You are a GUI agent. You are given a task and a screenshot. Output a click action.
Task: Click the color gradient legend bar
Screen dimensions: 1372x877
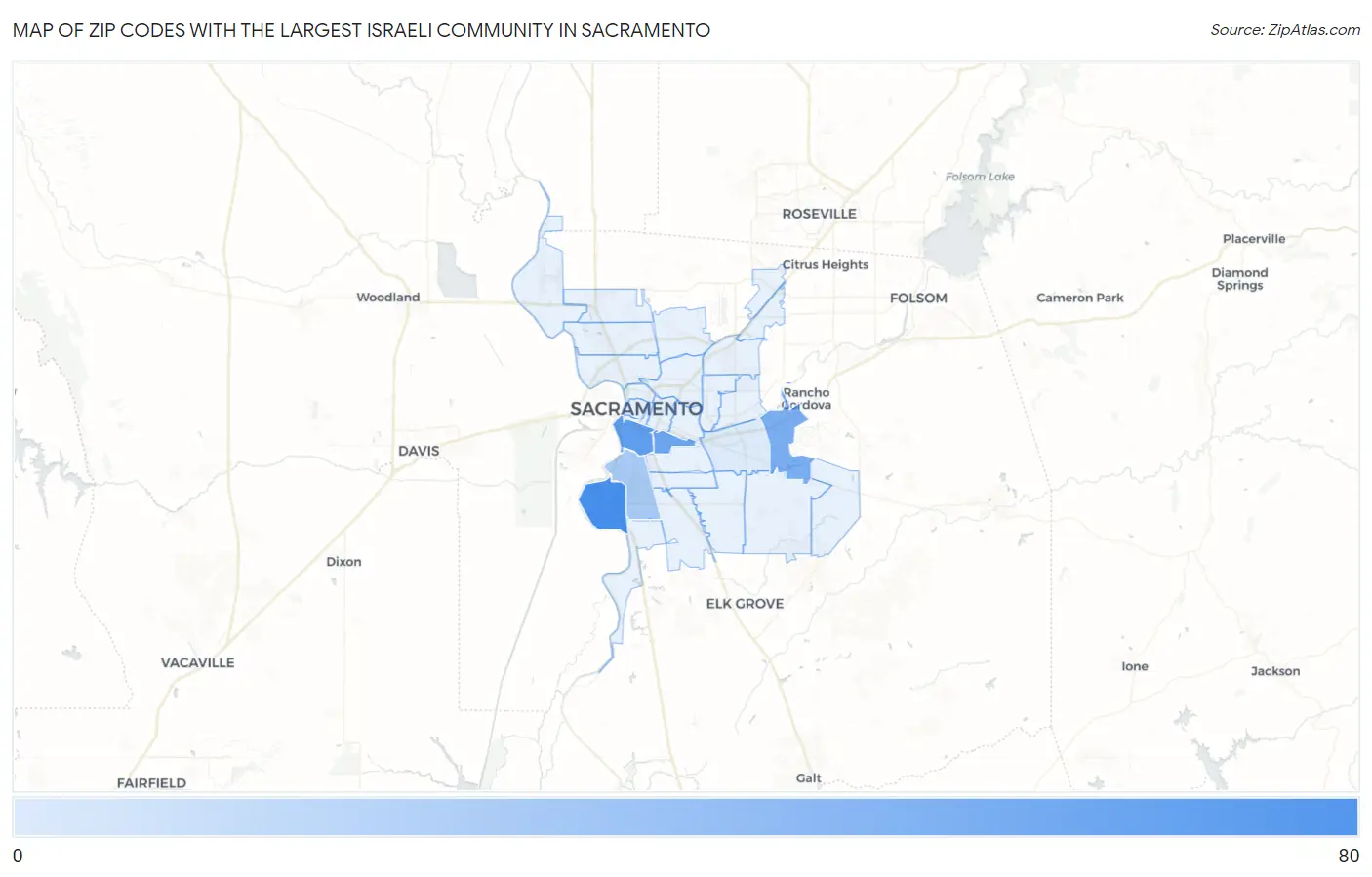[x=685, y=817]
